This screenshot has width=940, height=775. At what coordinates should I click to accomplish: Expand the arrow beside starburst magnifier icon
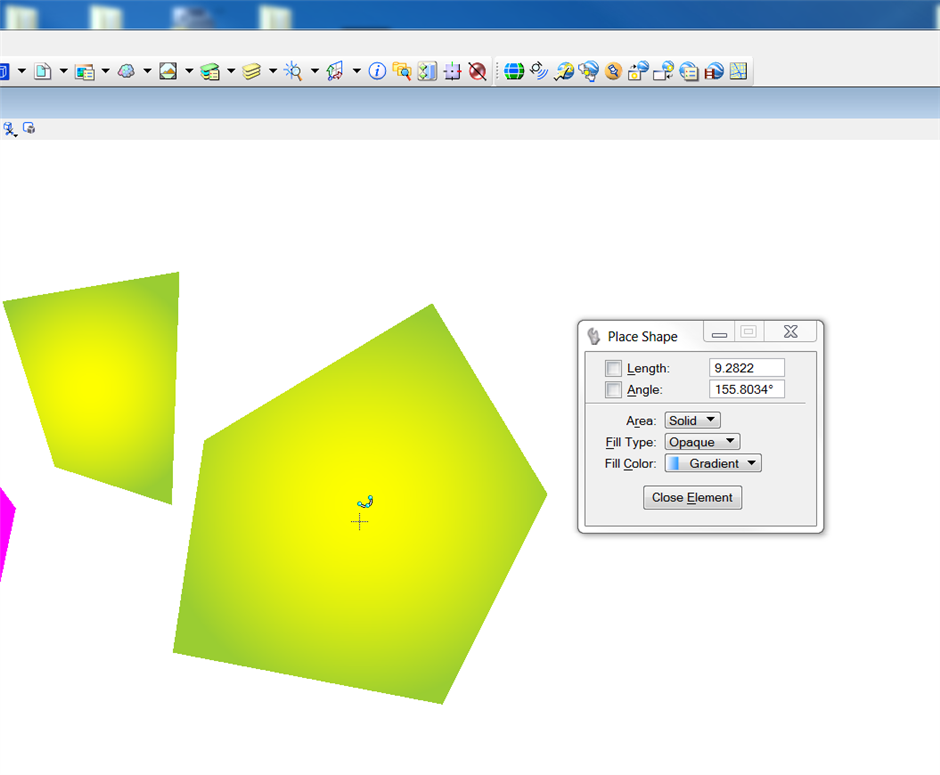click(315, 71)
